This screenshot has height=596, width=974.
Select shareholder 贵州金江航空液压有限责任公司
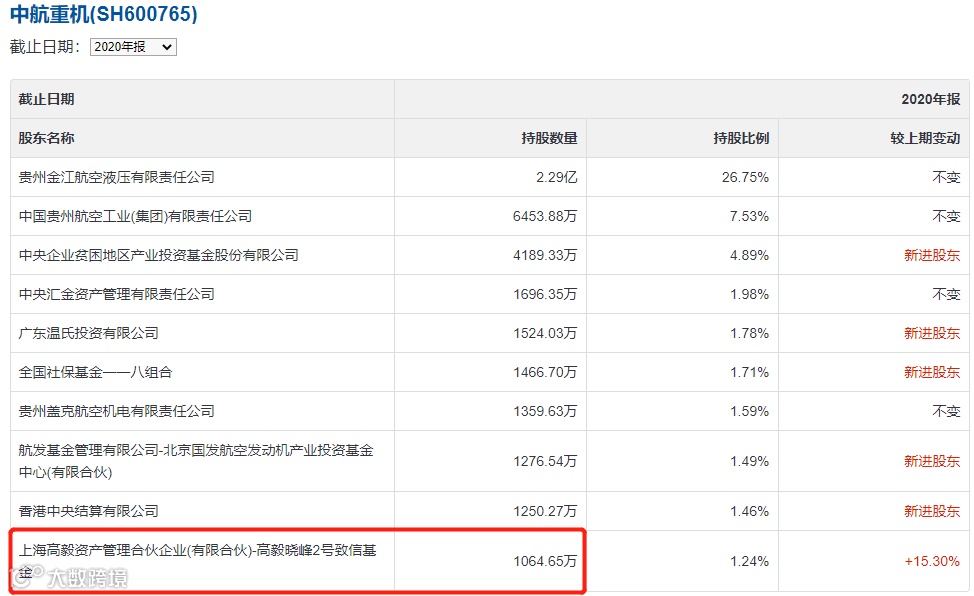point(117,177)
